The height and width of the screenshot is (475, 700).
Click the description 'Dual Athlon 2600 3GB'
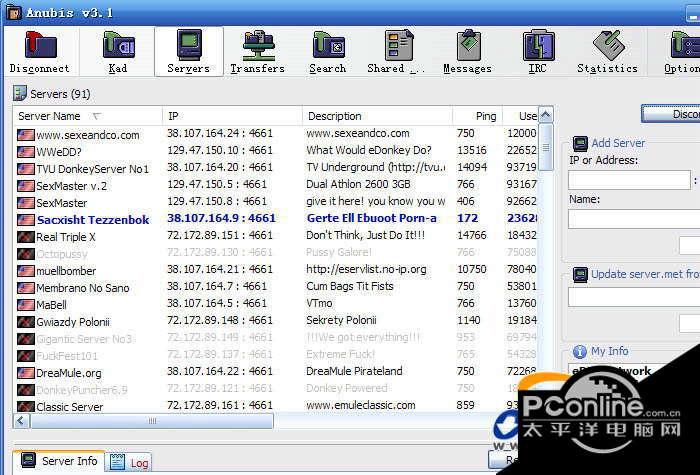click(x=358, y=184)
